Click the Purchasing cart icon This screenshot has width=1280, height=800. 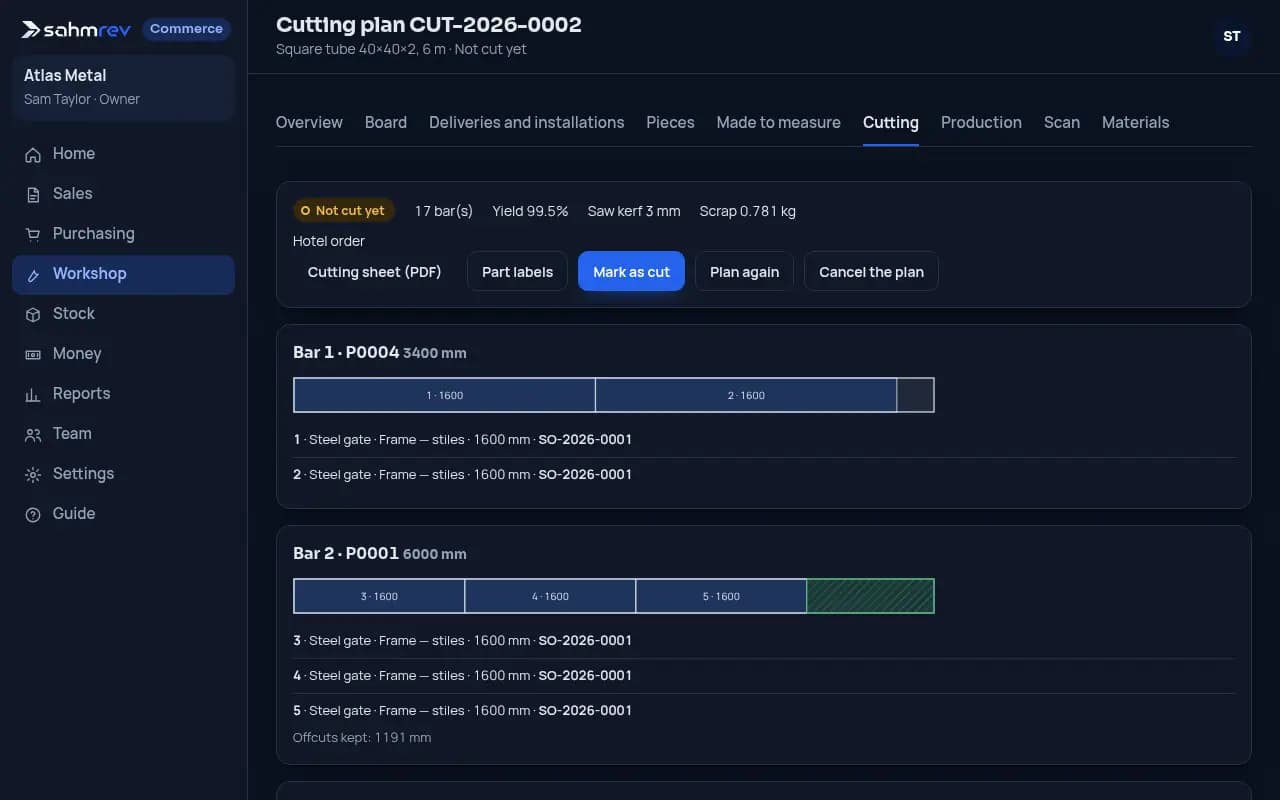click(x=33, y=234)
